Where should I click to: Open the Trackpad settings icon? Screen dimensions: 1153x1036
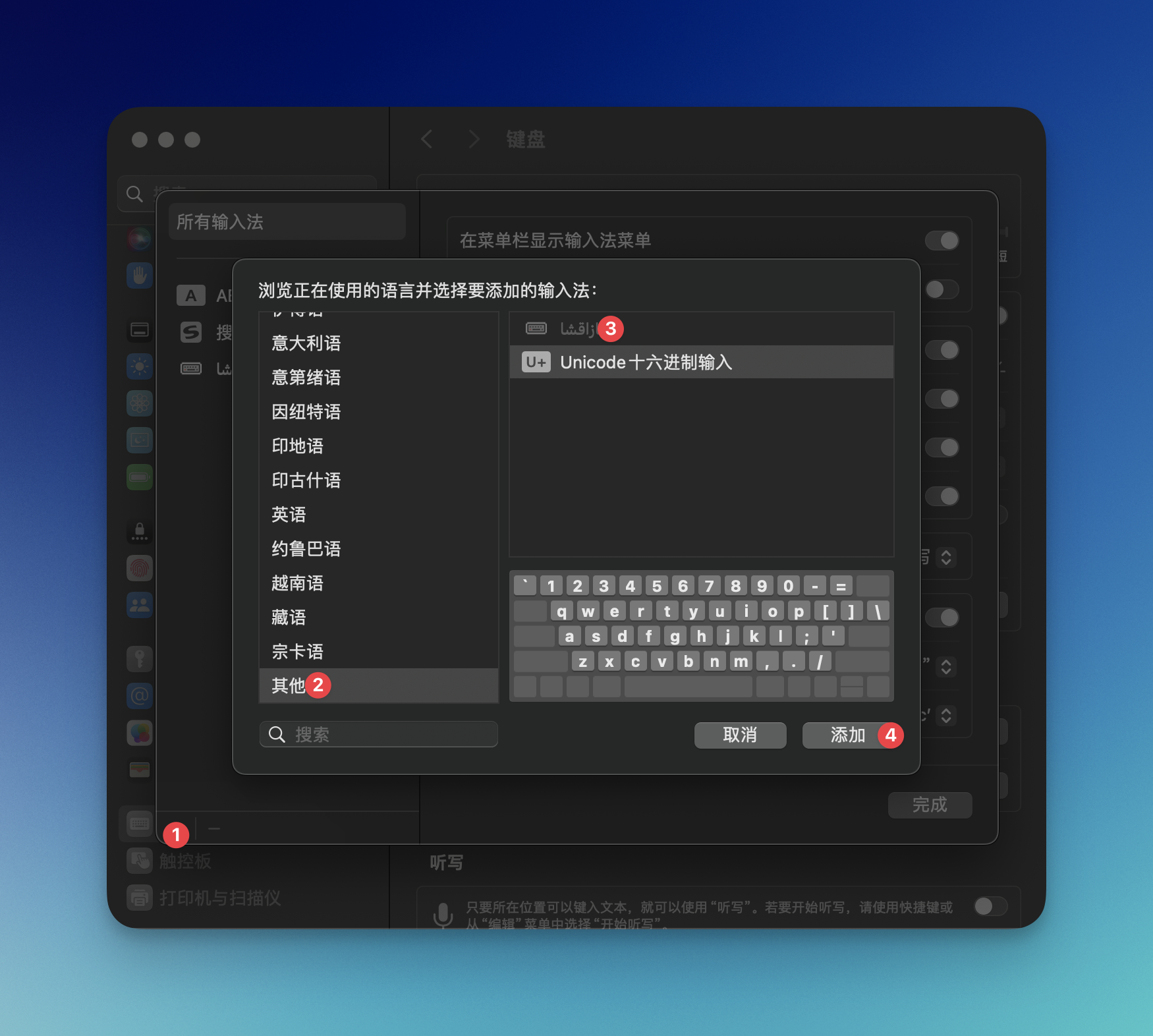coord(139,861)
